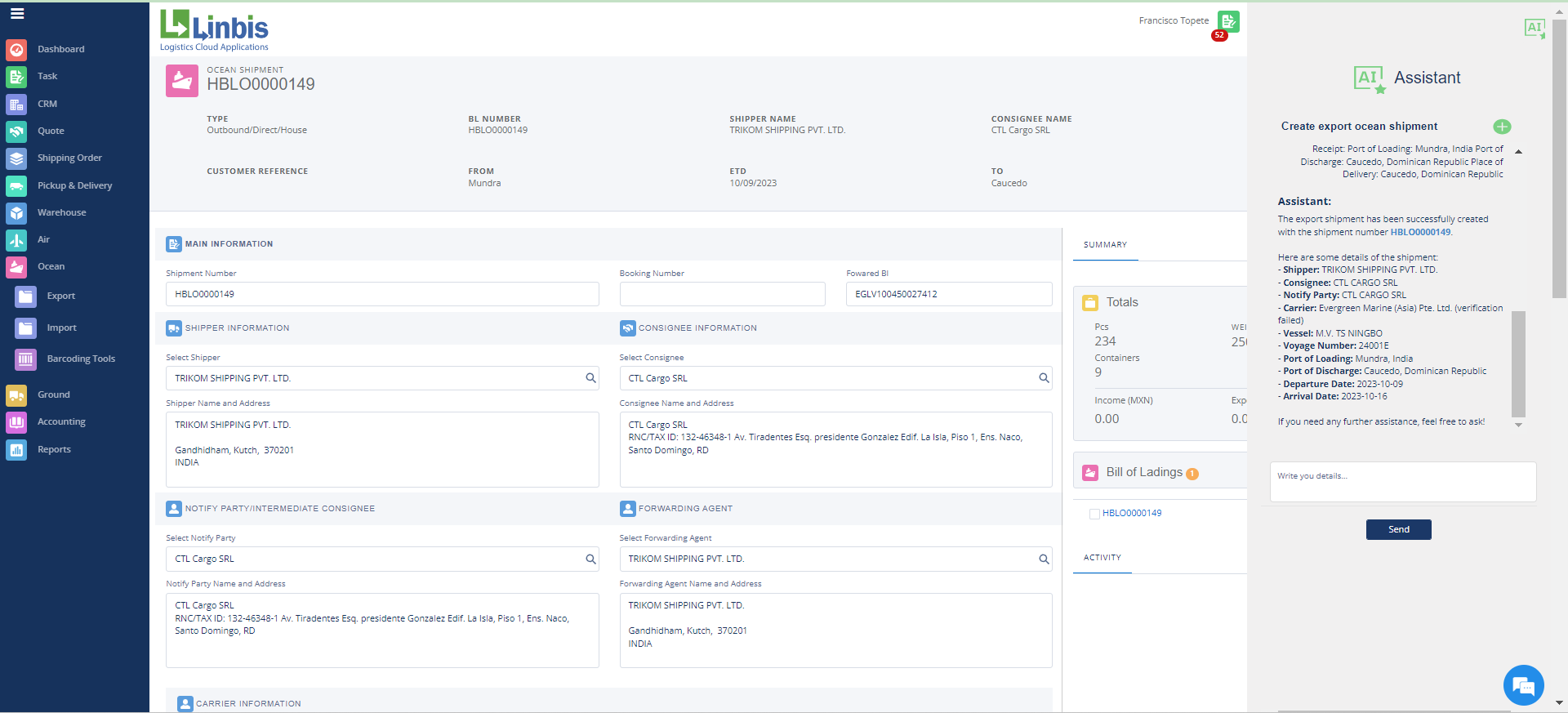Open the hamburger menu icon
Image resolution: width=1568 pixels, height=713 pixels.
(17, 14)
